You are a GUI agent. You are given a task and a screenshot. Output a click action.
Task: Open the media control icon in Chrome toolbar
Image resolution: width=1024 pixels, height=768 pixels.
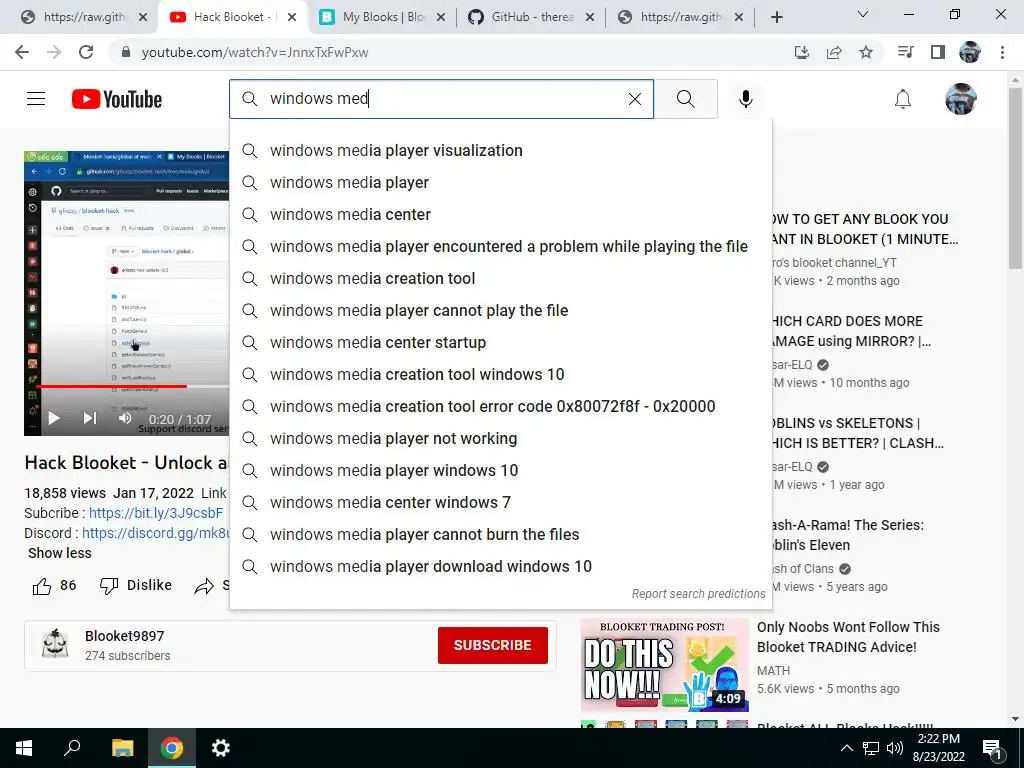tap(905, 52)
